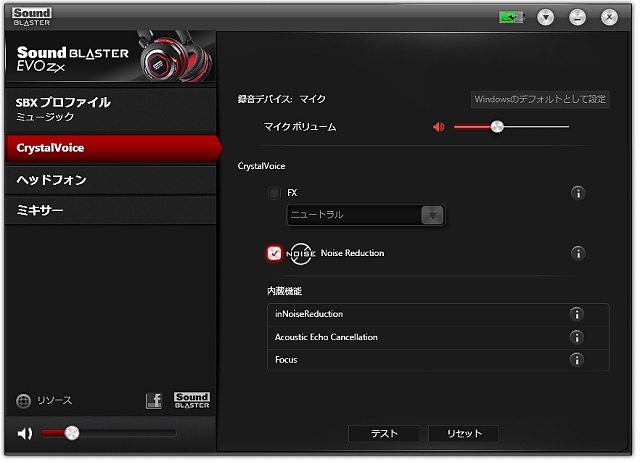Click the Noise Reduction circular logo icon
The width and height of the screenshot is (640, 462).
coord(301,253)
